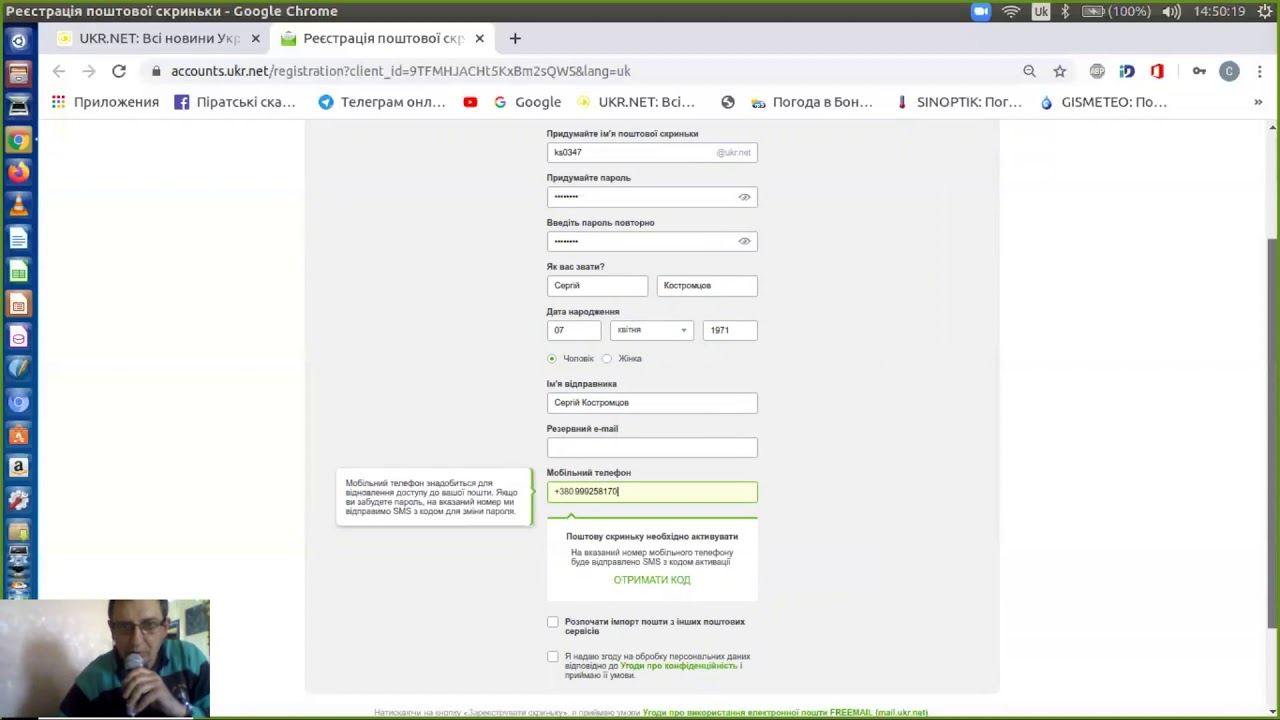The width and height of the screenshot is (1280, 720).
Task: Tick the personal data consent checkbox
Action: [x=553, y=657]
